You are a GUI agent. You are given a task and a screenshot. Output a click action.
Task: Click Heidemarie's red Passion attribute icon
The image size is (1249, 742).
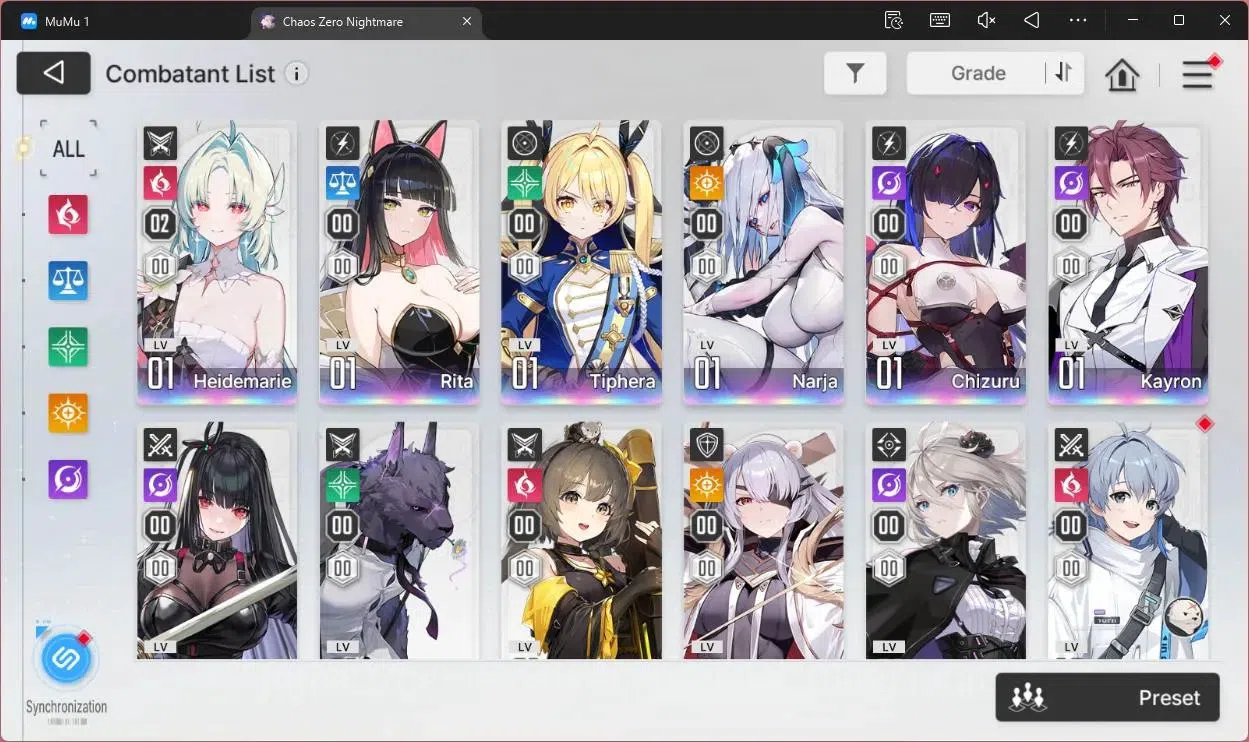tap(160, 183)
